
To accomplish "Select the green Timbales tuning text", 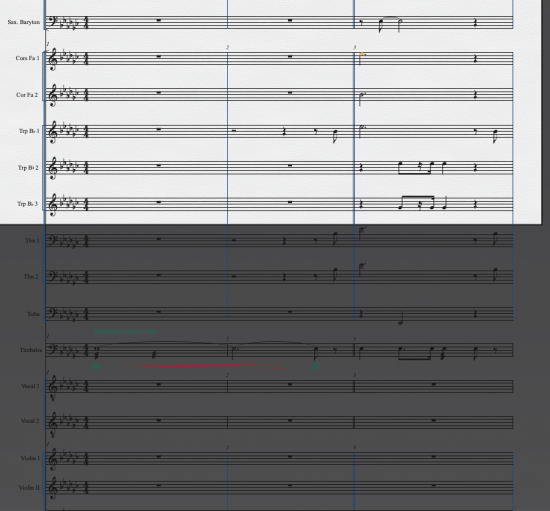I will [125, 331].
